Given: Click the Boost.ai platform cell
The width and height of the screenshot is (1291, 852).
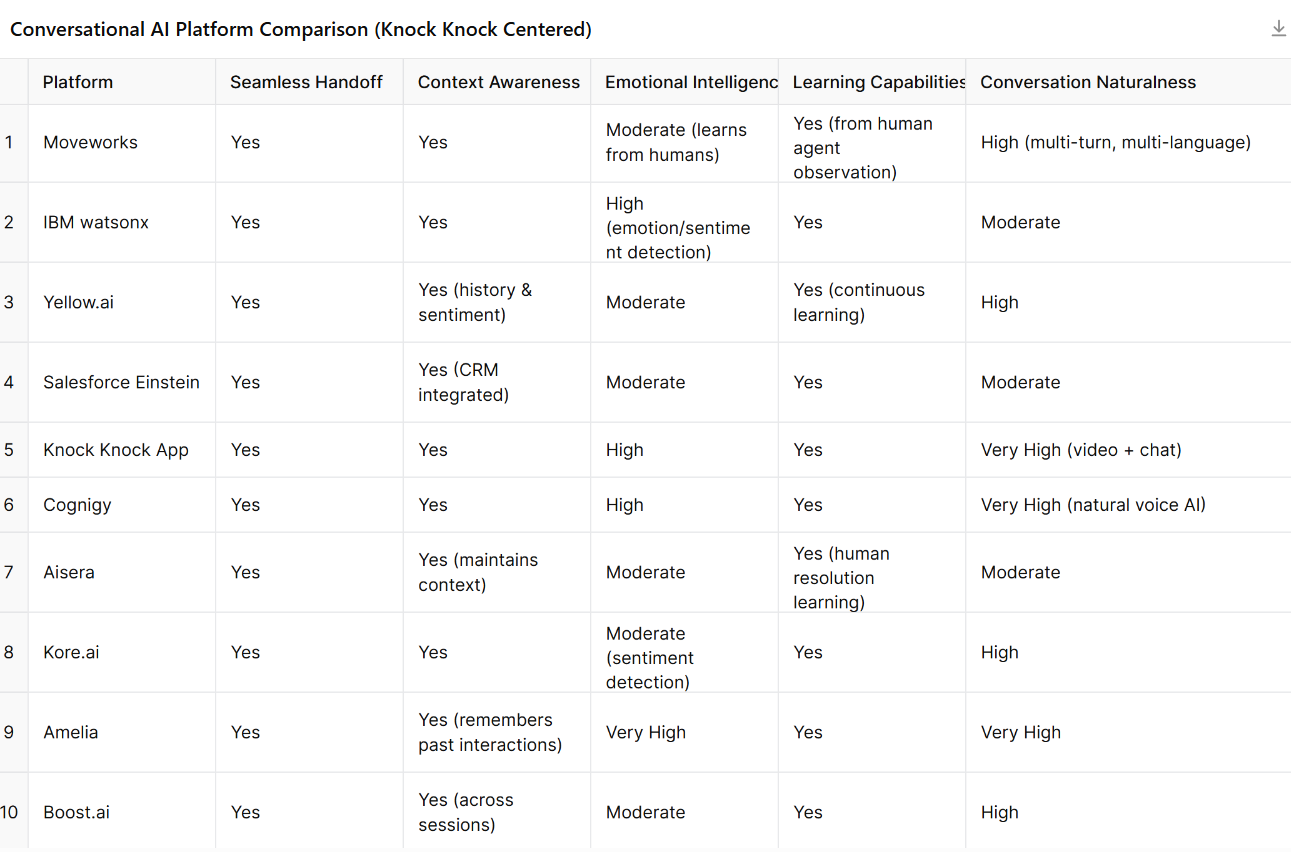Looking at the screenshot, I should click(76, 812).
